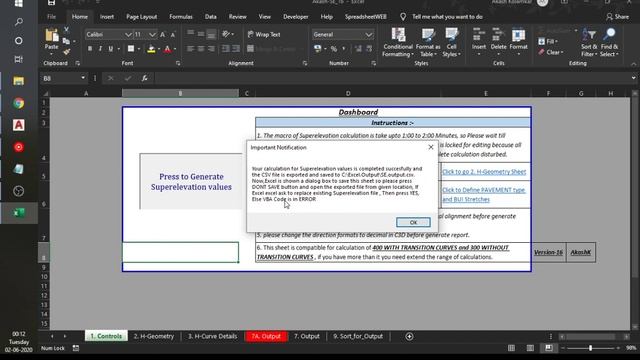The image size is (640, 360).
Task: Open the Fill dropdown in Editing group
Action: coord(548,41)
